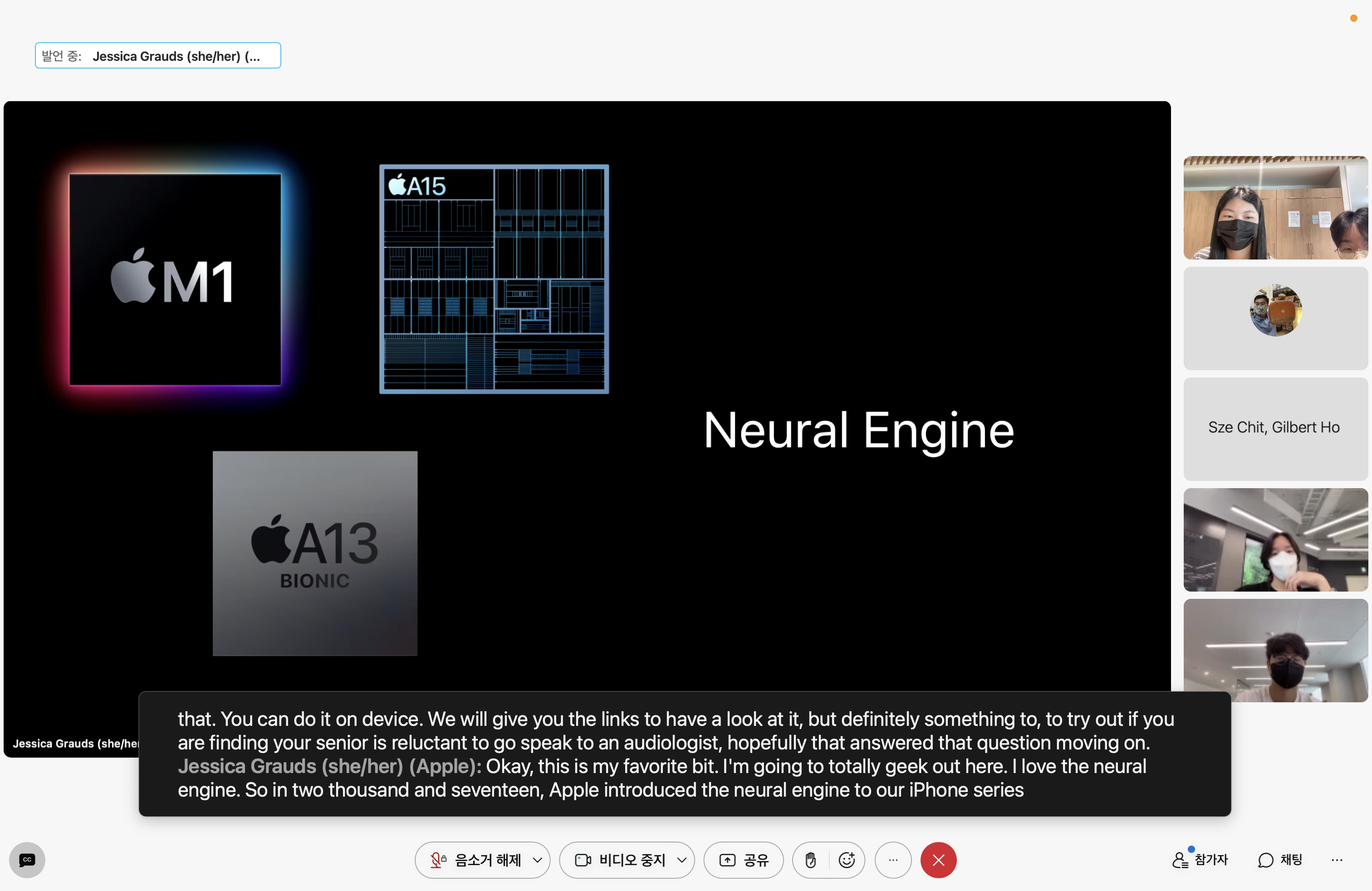The width and height of the screenshot is (1372, 891).
Task: Select participant video wearing white mask
Action: point(1275,539)
